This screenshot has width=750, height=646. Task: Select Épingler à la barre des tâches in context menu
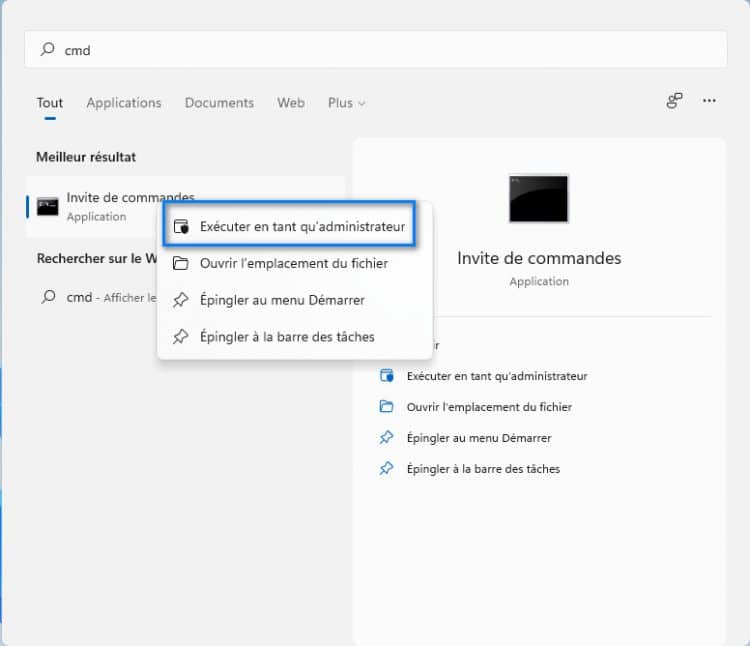tap(287, 337)
